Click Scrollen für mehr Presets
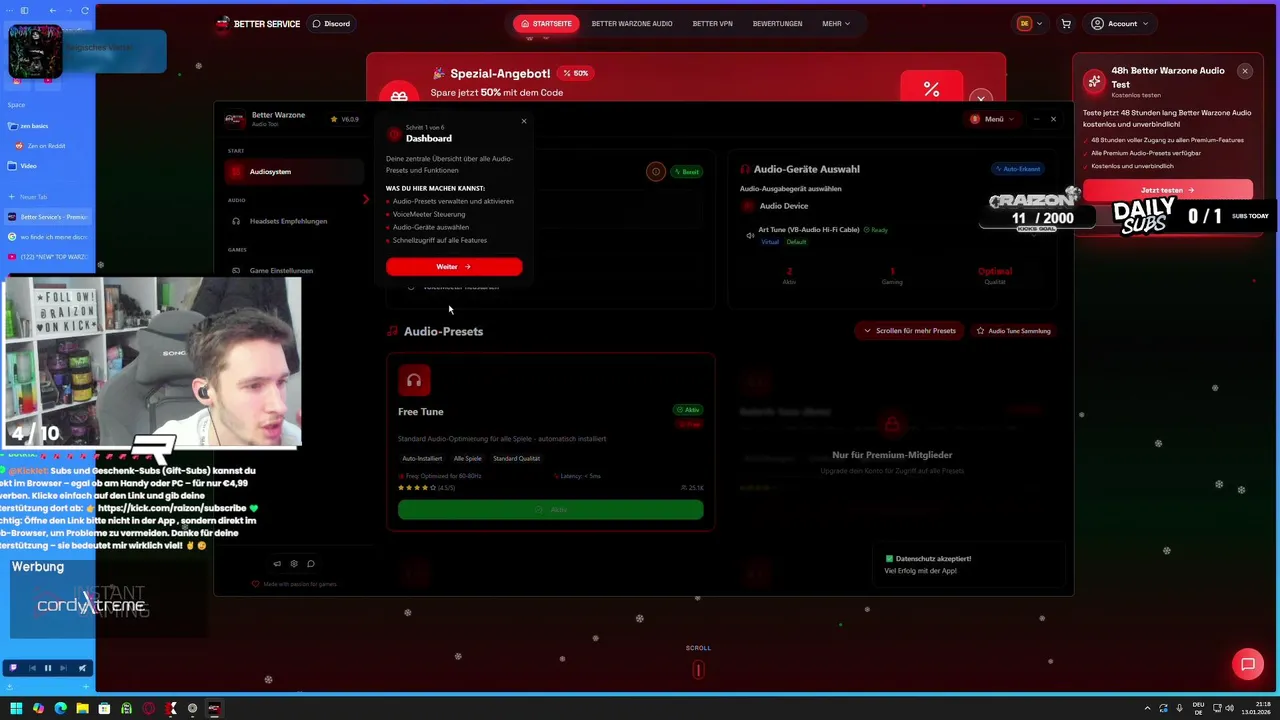Image resolution: width=1280 pixels, height=720 pixels. click(910, 331)
